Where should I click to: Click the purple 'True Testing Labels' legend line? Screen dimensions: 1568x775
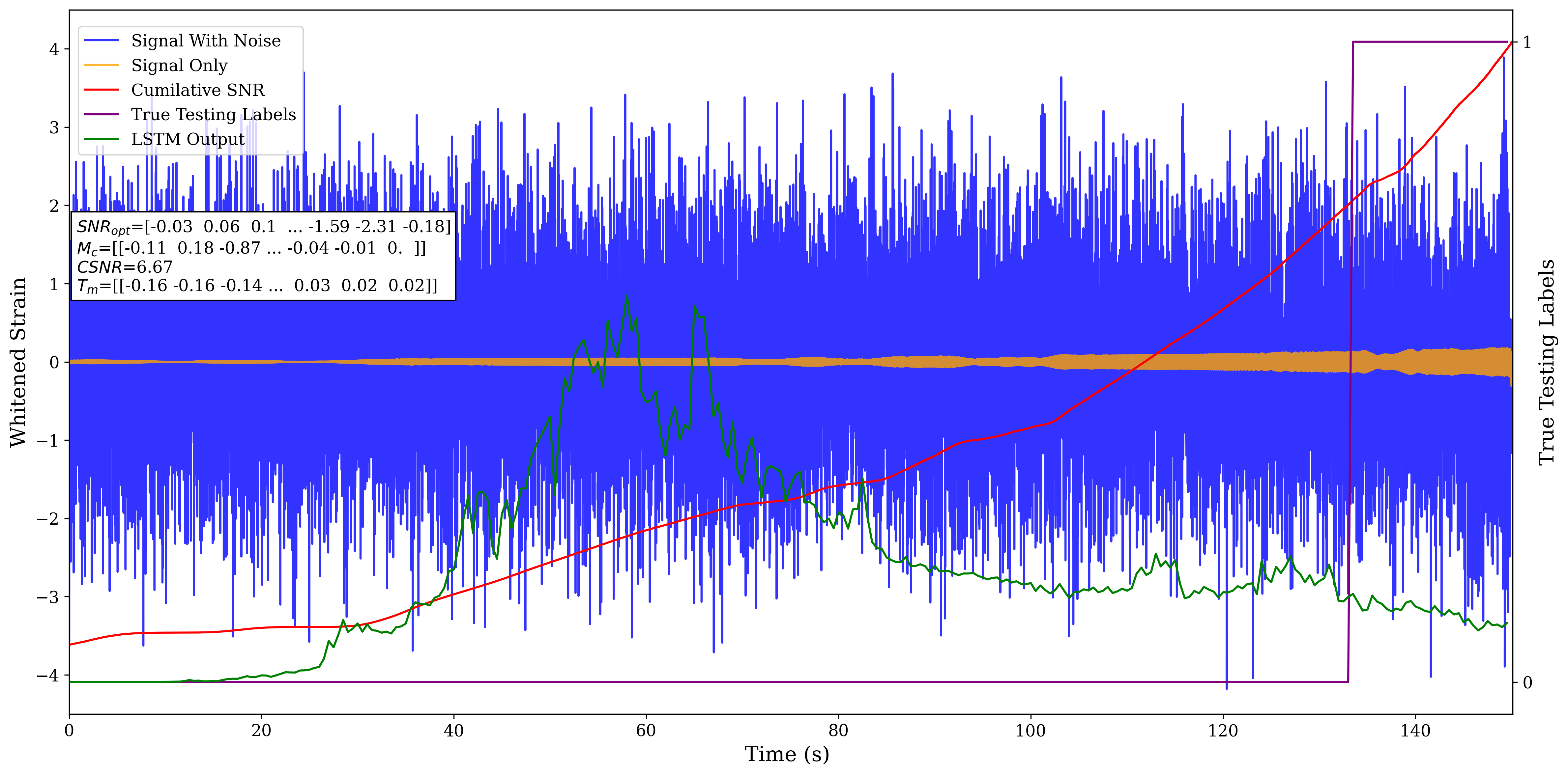click(101, 114)
